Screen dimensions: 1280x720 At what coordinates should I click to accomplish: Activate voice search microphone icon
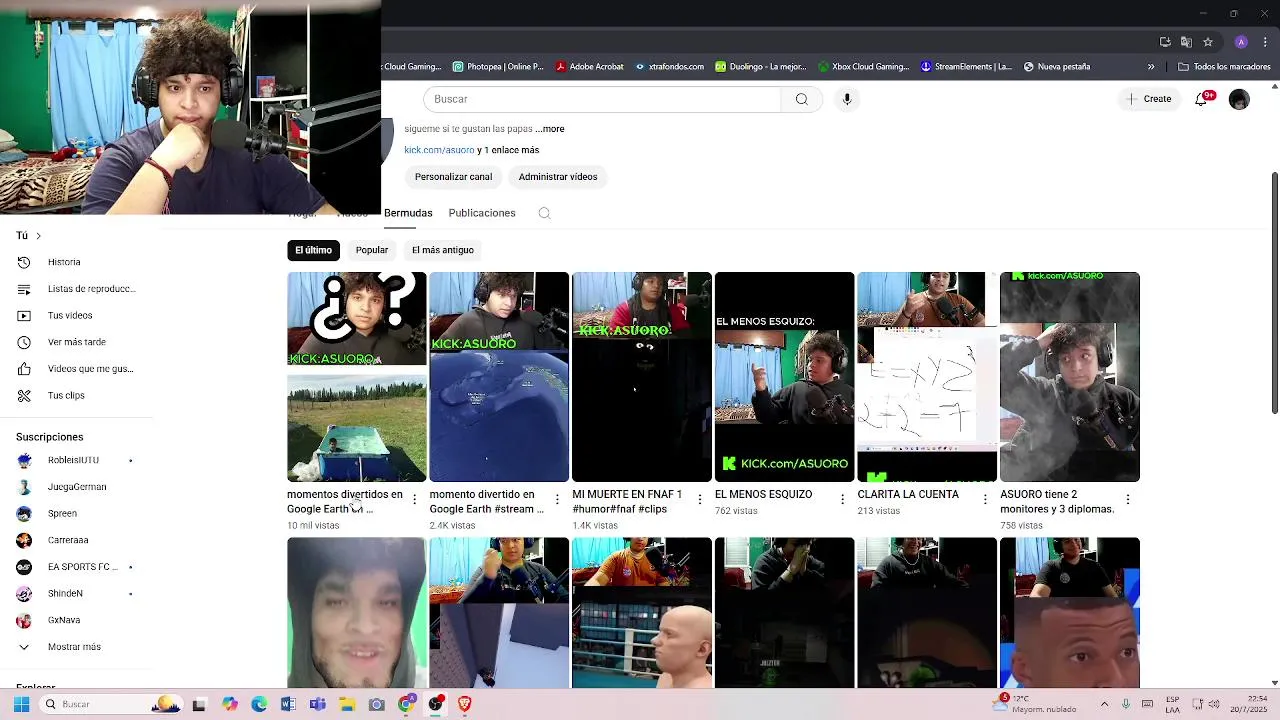tap(847, 99)
